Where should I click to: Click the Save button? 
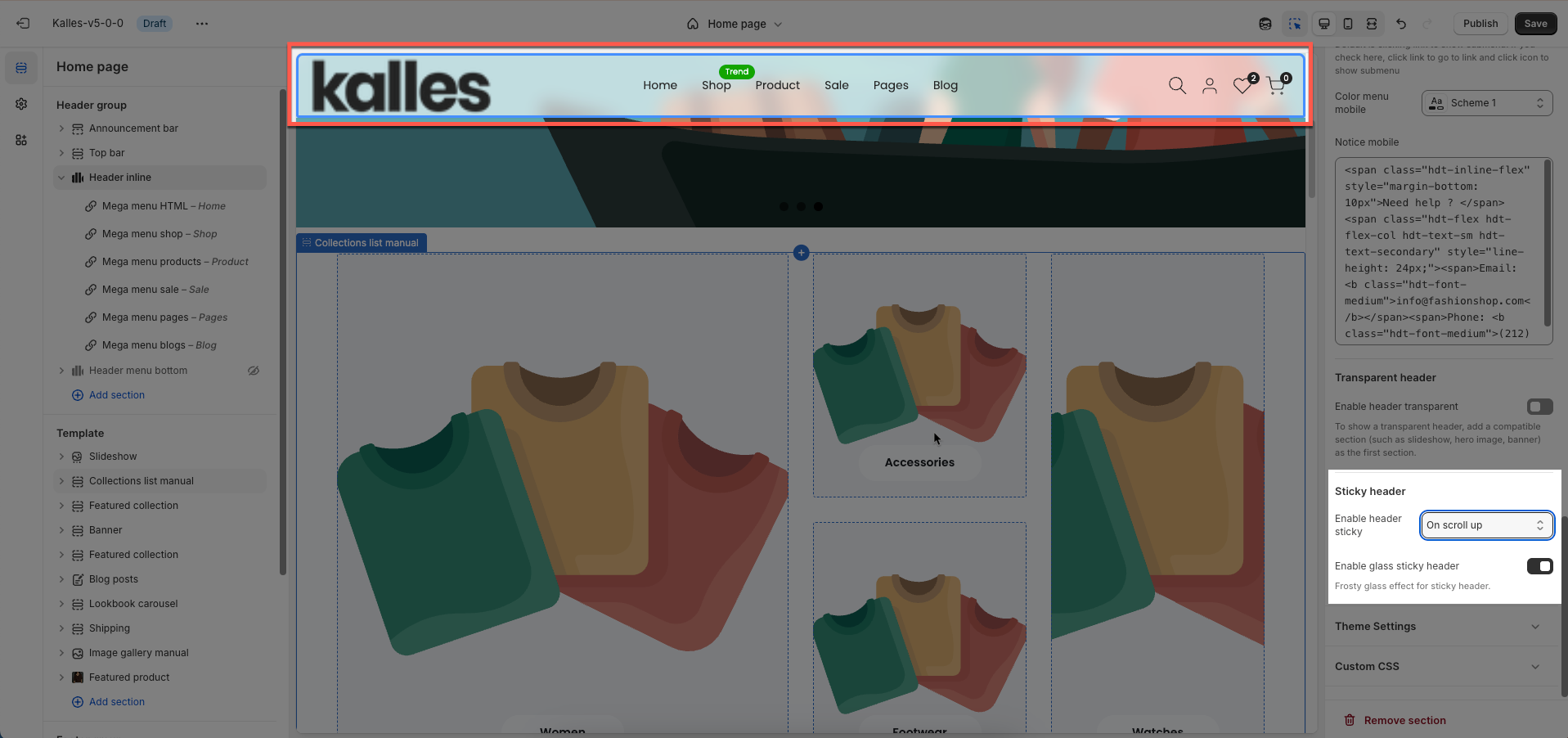[x=1535, y=24]
